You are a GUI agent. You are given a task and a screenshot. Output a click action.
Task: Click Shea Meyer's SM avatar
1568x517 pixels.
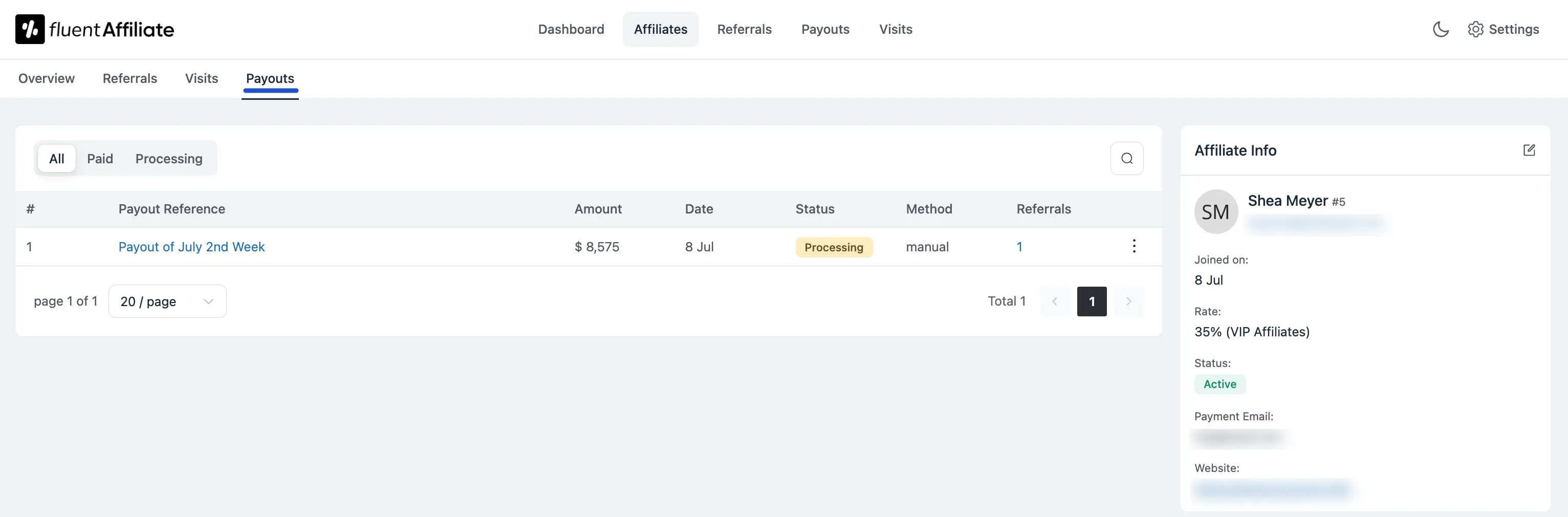click(x=1215, y=211)
